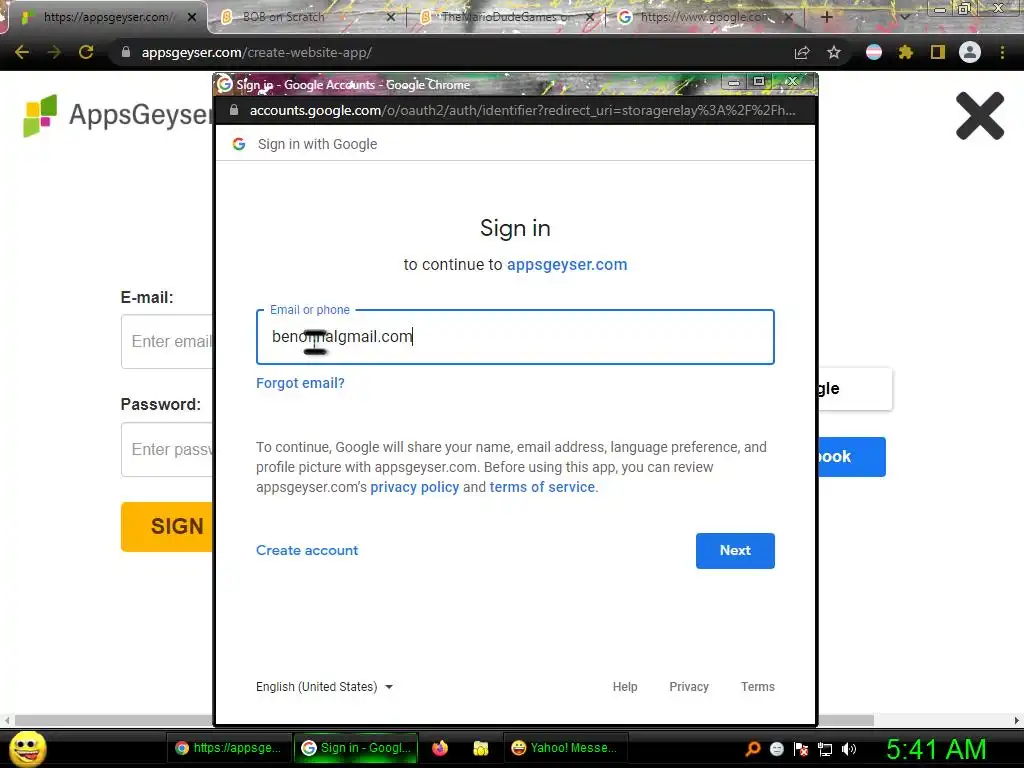Image resolution: width=1024 pixels, height=768 pixels.
Task: Close the www.google.com tab
Action: 789,18
